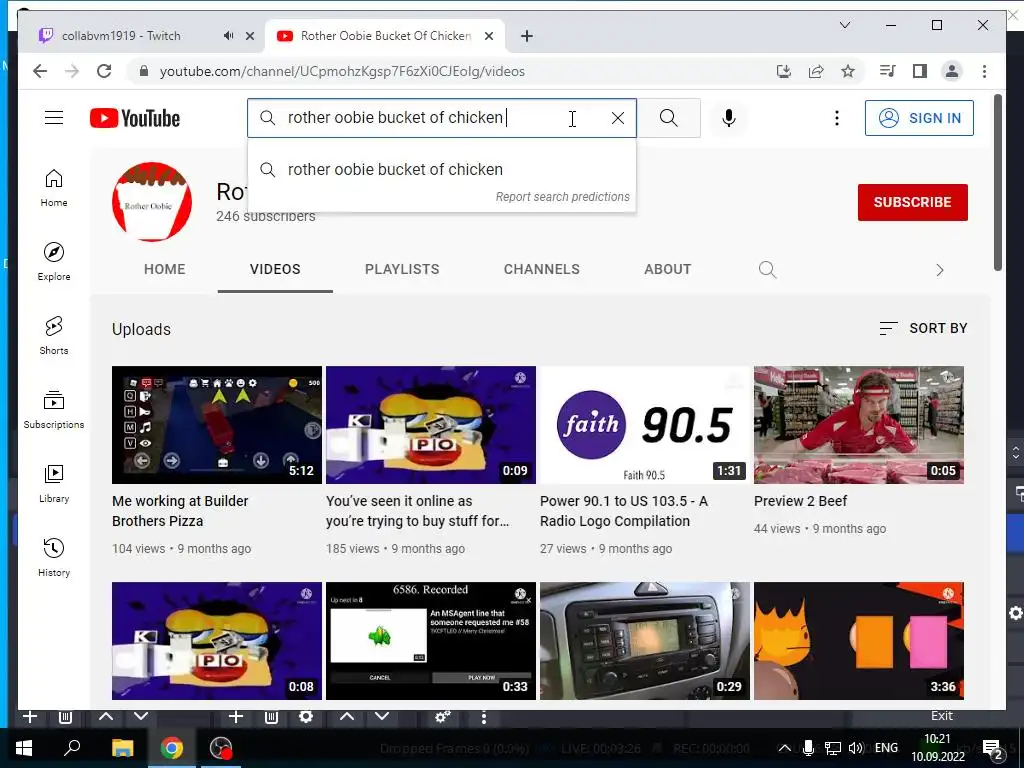
Task: Select the VIDEOS tab
Action: 275,269
